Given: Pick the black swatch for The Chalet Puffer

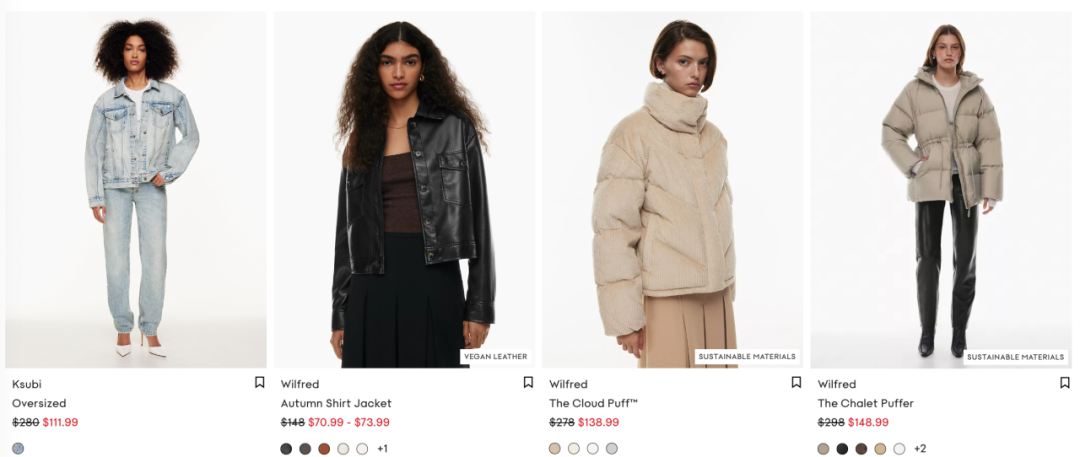Looking at the screenshot, I should (x=842, y=449).
